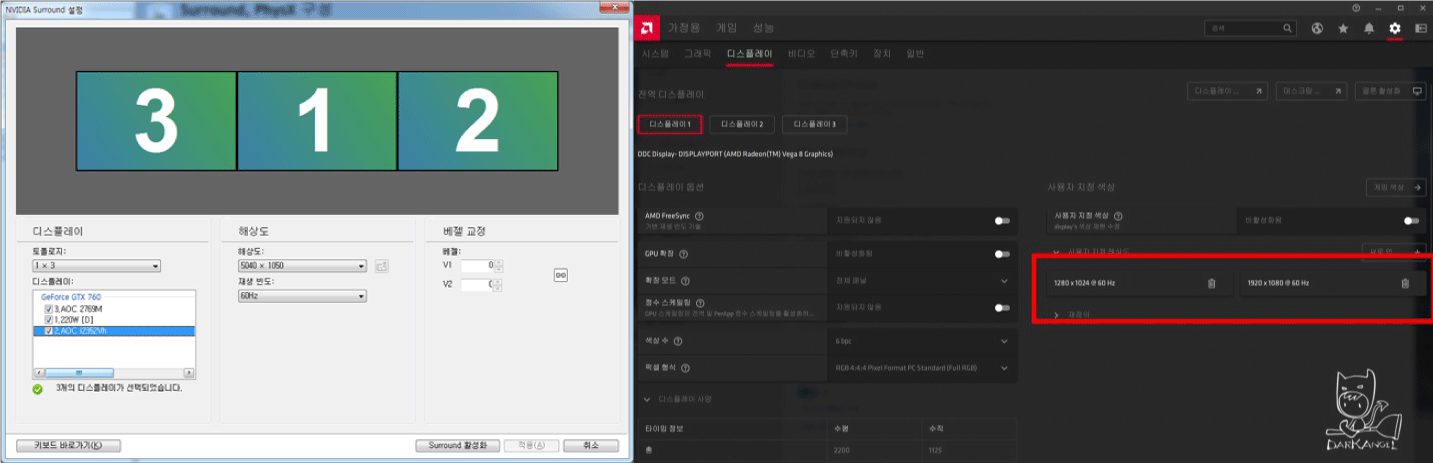Select the 디스플레이 3 button
1433x463 pixels.
click(x=814, y=124)
